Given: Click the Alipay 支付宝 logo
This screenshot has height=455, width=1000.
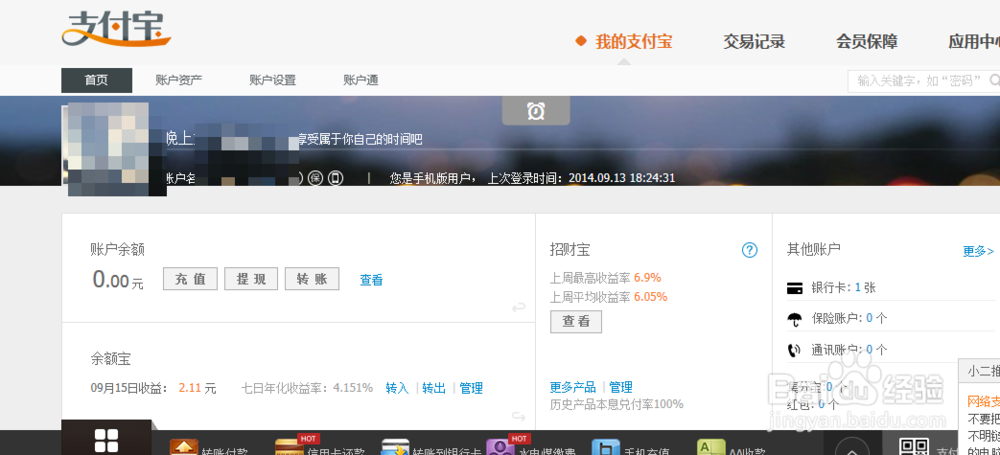Looking at the screenshot, I should [116, 30].
